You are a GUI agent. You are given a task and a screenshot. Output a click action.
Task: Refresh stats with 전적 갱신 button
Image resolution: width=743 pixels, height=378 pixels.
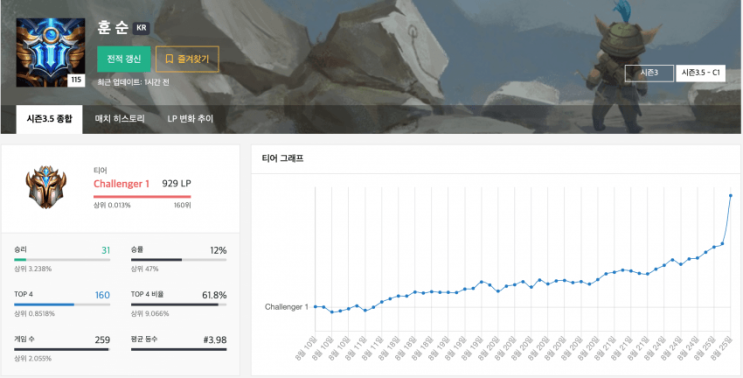click(x=124, y=59)
